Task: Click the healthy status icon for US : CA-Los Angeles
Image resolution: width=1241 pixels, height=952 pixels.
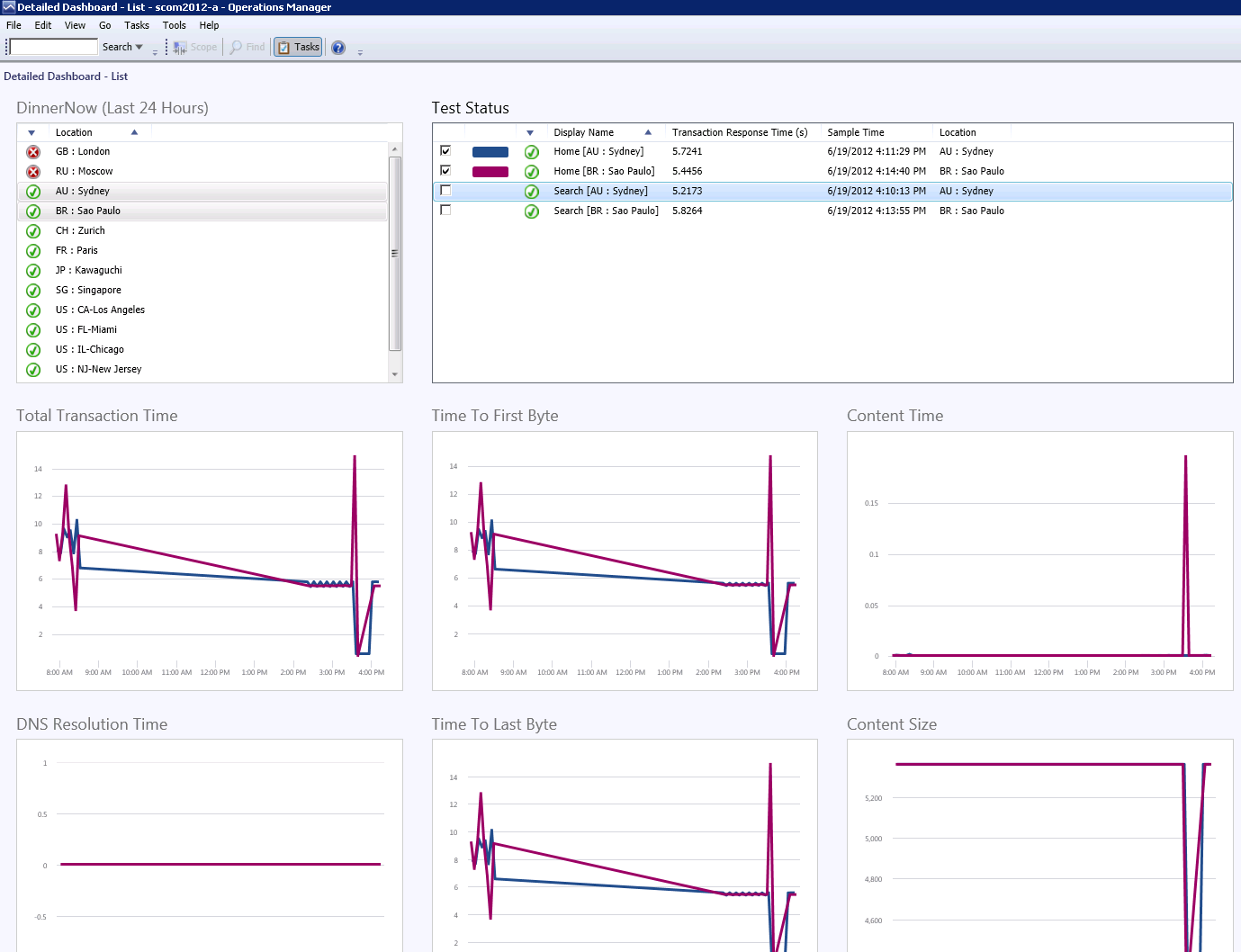Action: pos(33,310)
